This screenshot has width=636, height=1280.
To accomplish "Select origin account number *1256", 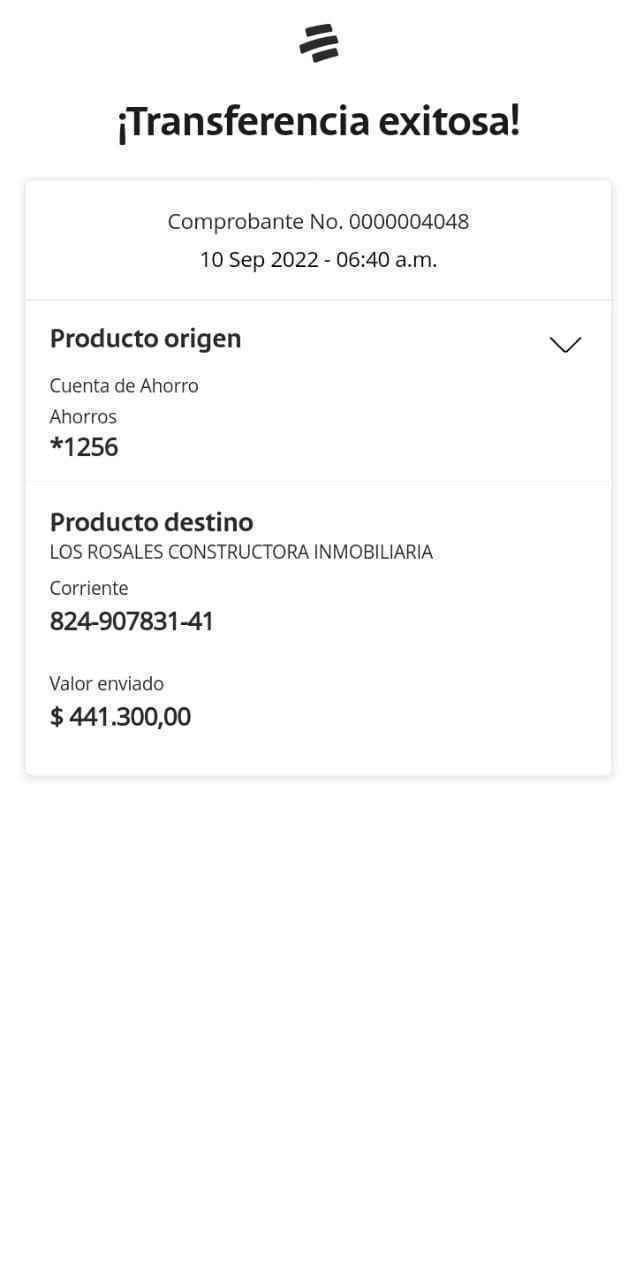I will pos(84,447).
